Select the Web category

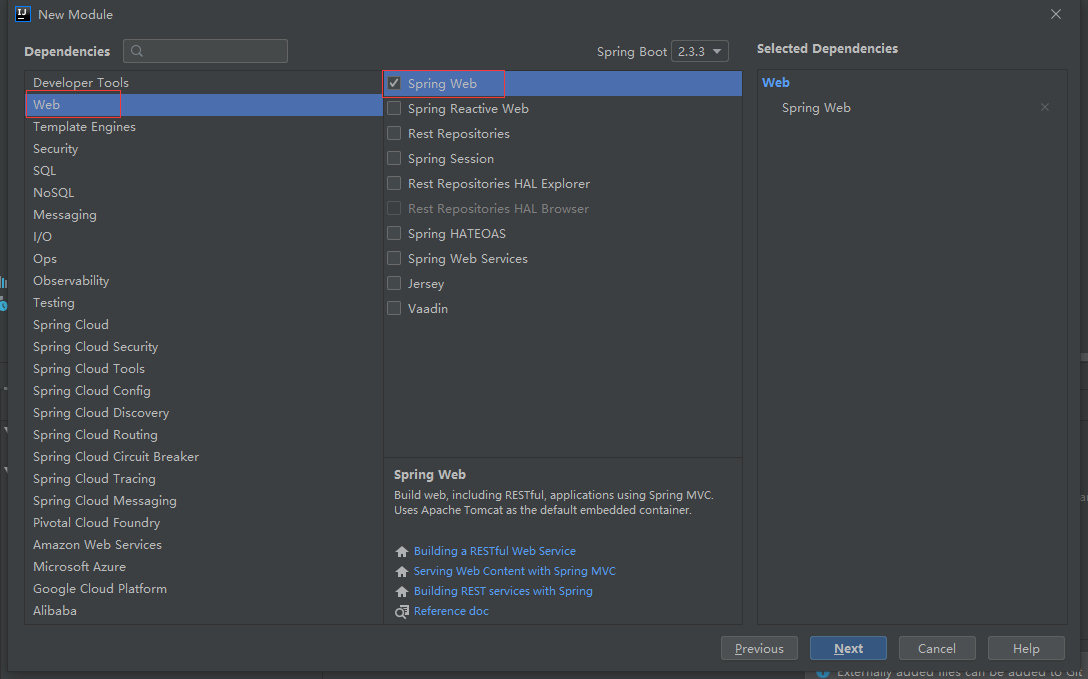203,105
